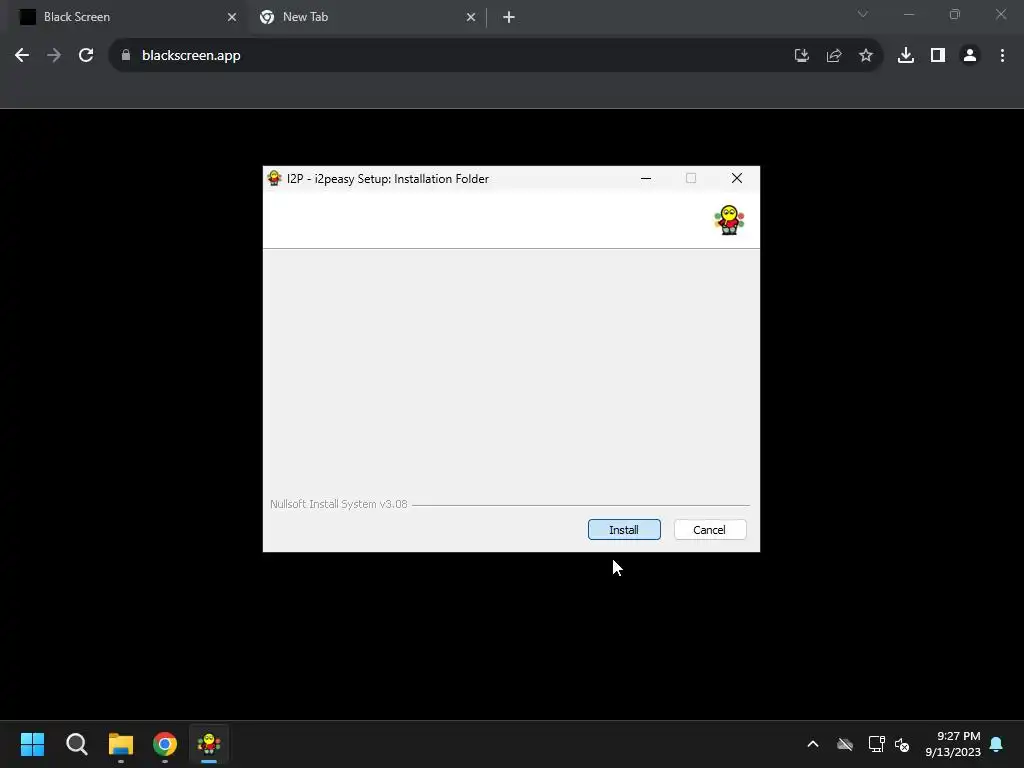Screen dimensions: 1024x768
Task: Click the Nullsoft Install System v3.08 text
Action: tap(339, 504)
